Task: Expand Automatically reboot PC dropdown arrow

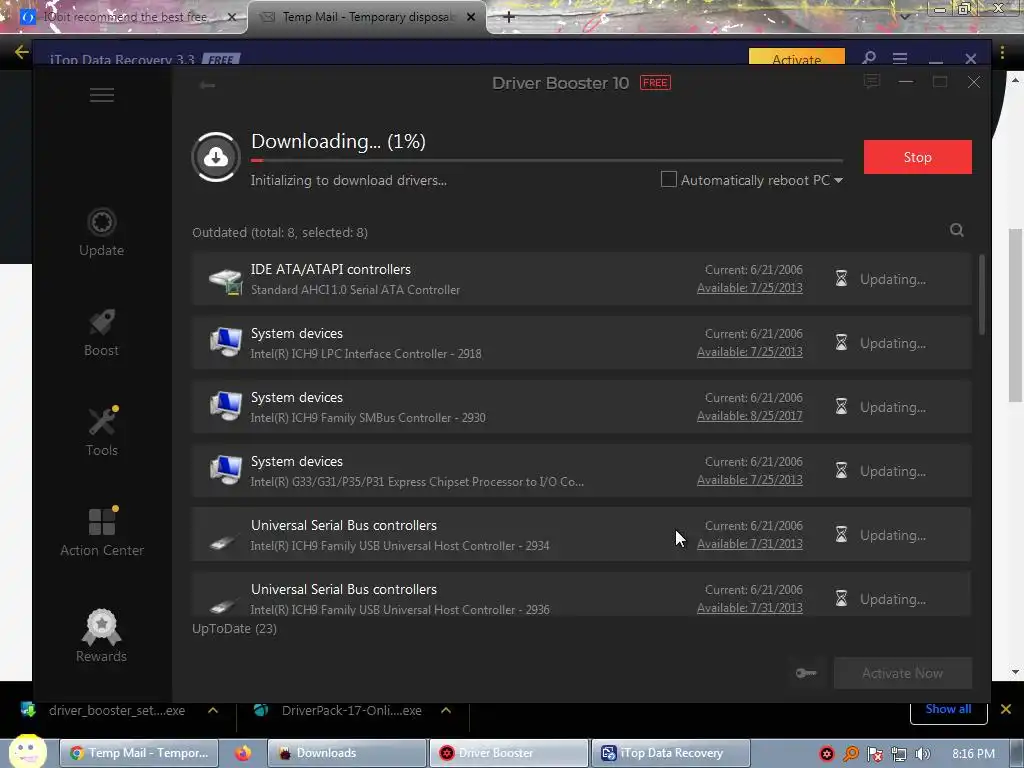Action: click(839, 180)
